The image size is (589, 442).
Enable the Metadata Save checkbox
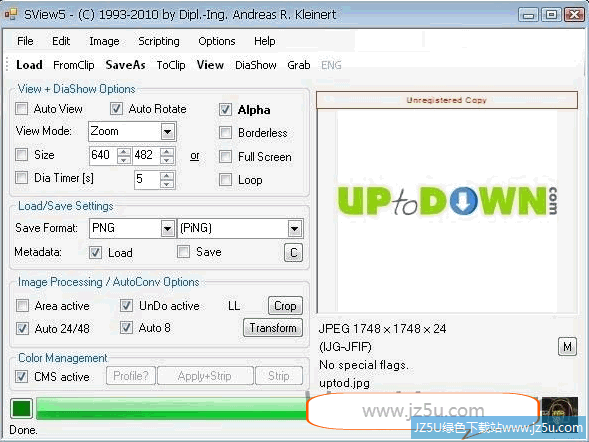[183, 252]
